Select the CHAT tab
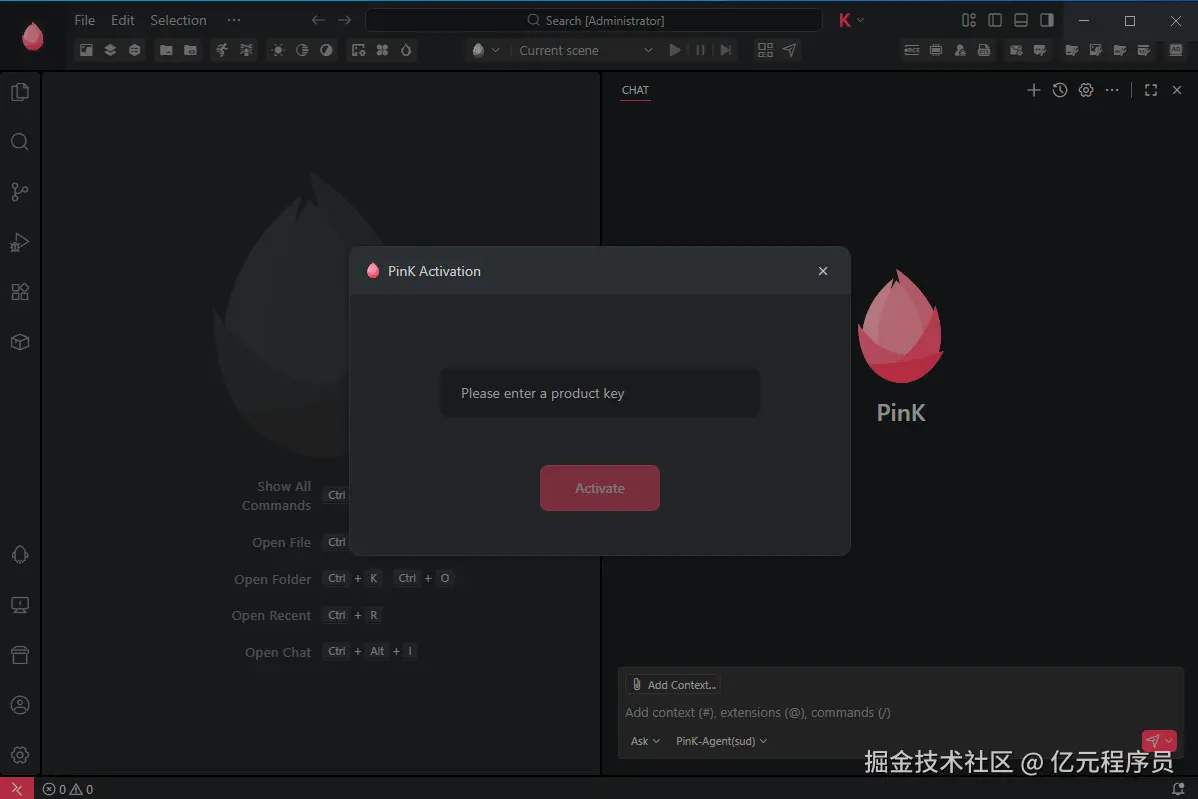 pos(635,90)
